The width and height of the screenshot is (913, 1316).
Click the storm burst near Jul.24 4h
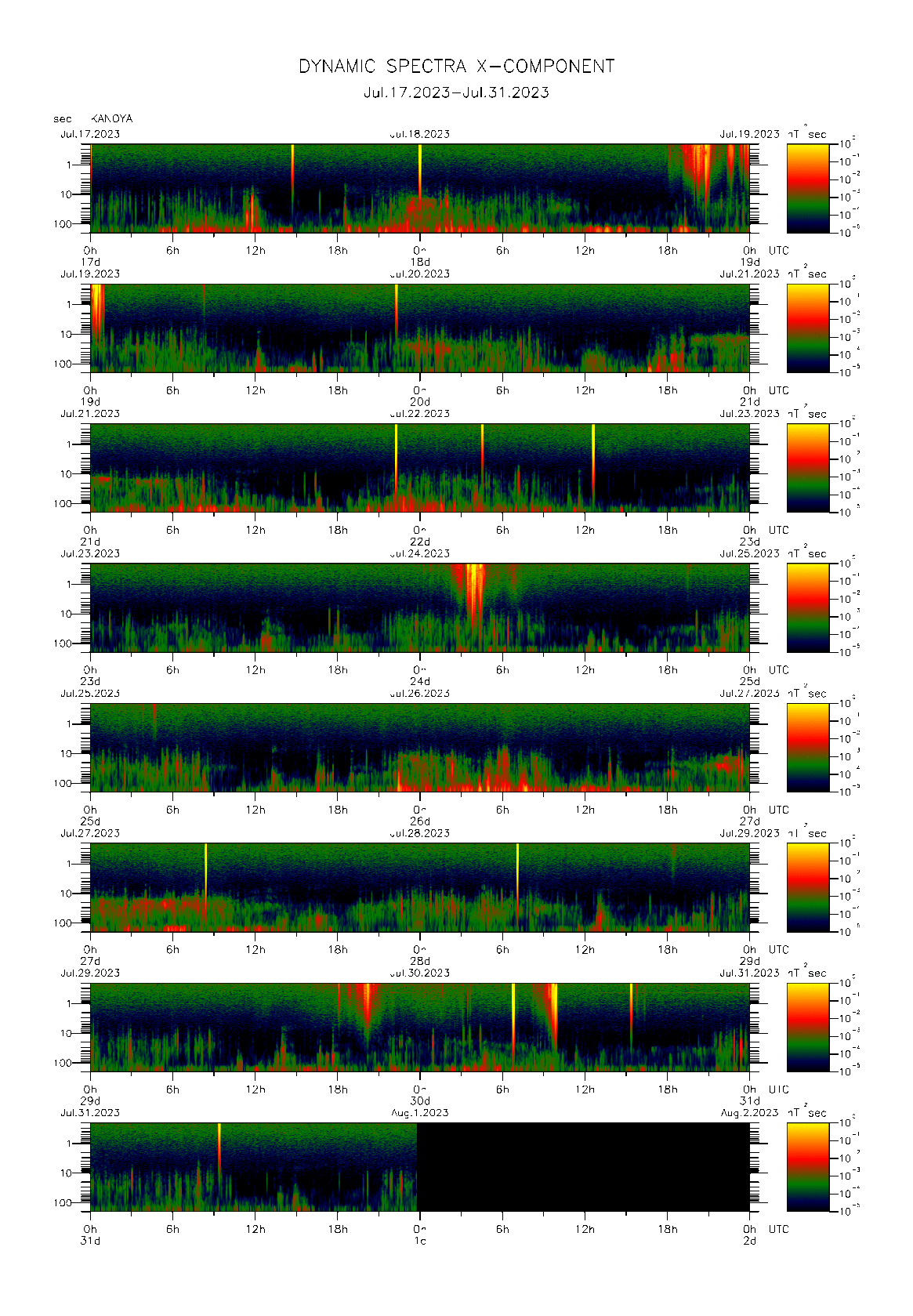coord(474,596)
